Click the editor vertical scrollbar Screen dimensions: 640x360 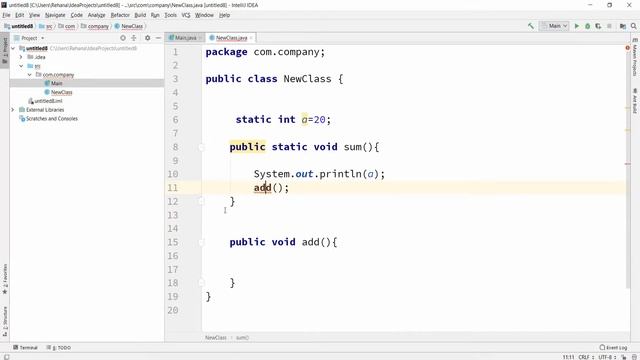pos(628,167)
